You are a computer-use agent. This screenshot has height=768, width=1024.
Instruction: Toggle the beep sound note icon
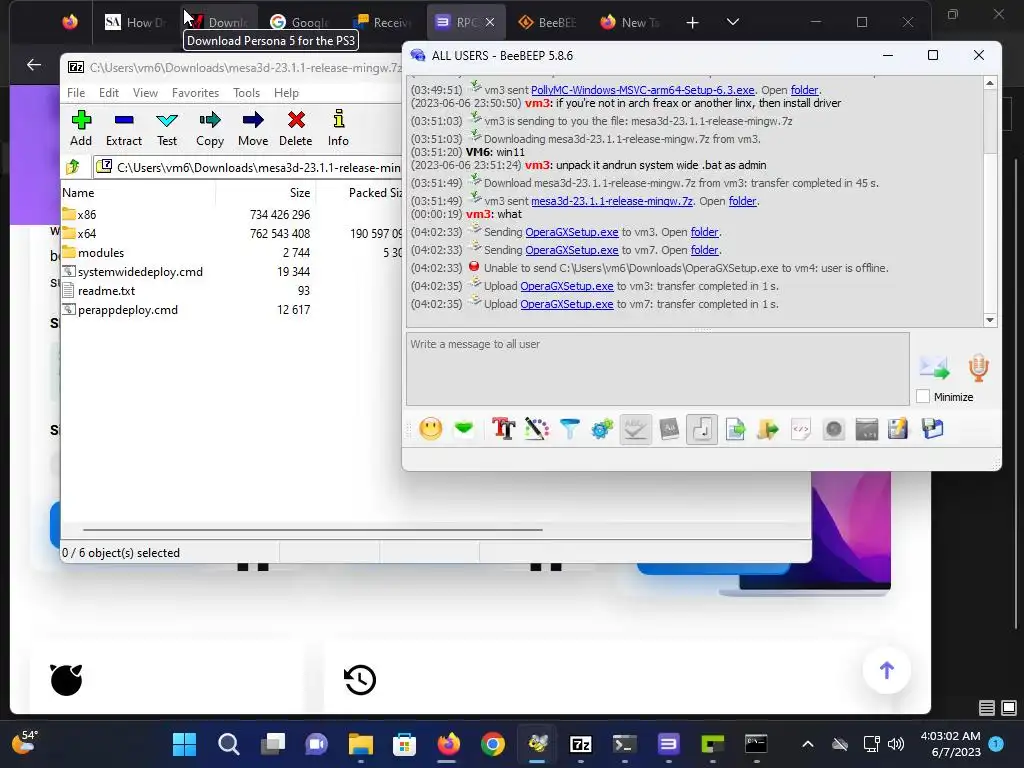tap(702, 429)
